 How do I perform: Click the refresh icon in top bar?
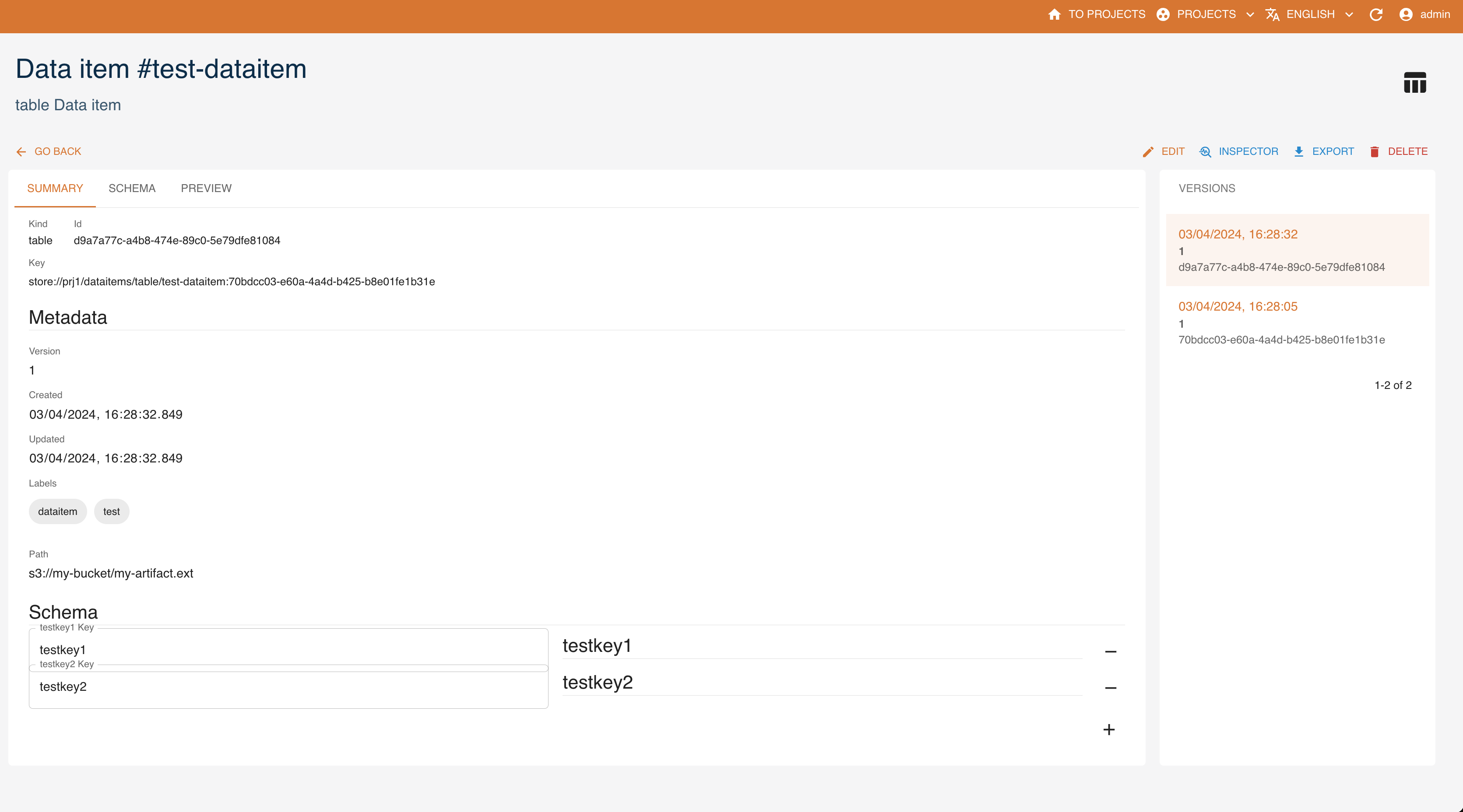pos(1375,14)
